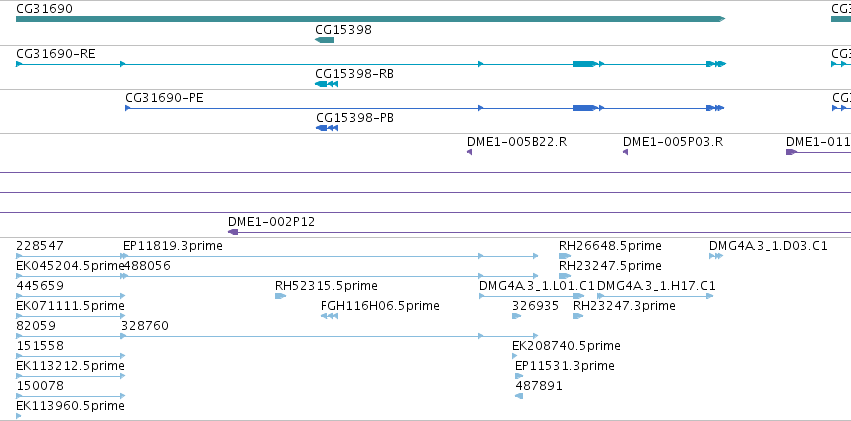Click the RH26648.5prime feature glyph
Image resolution: width=851 pixels, height=421 pixels.
(x=565, y=256)
